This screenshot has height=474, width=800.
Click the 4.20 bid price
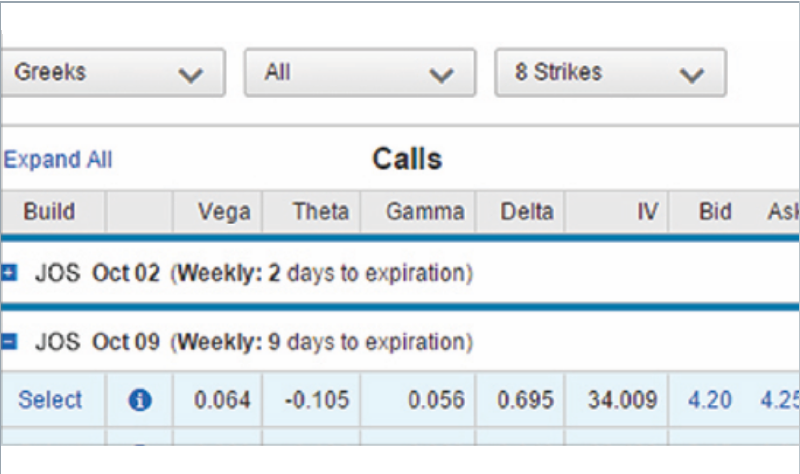point(710,400)
